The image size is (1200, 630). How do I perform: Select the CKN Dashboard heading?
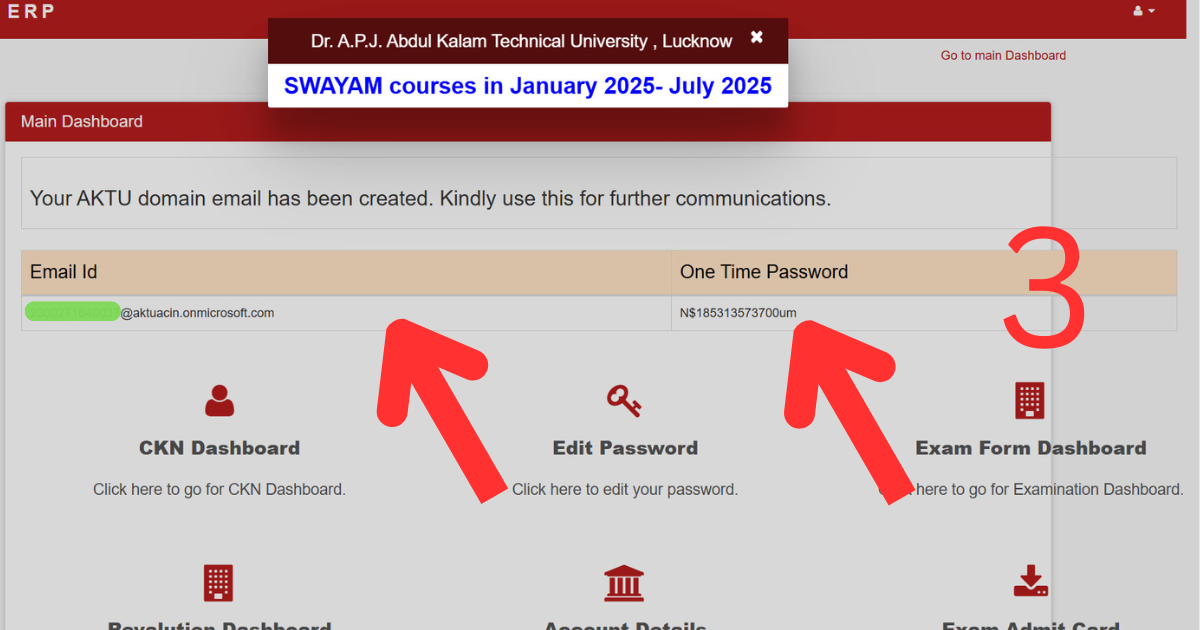219,448
